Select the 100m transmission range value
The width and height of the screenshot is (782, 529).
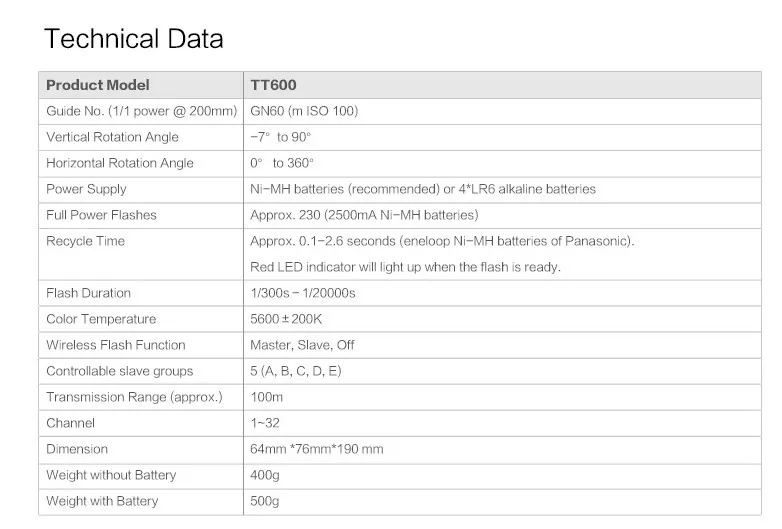(x=266, y=397)
